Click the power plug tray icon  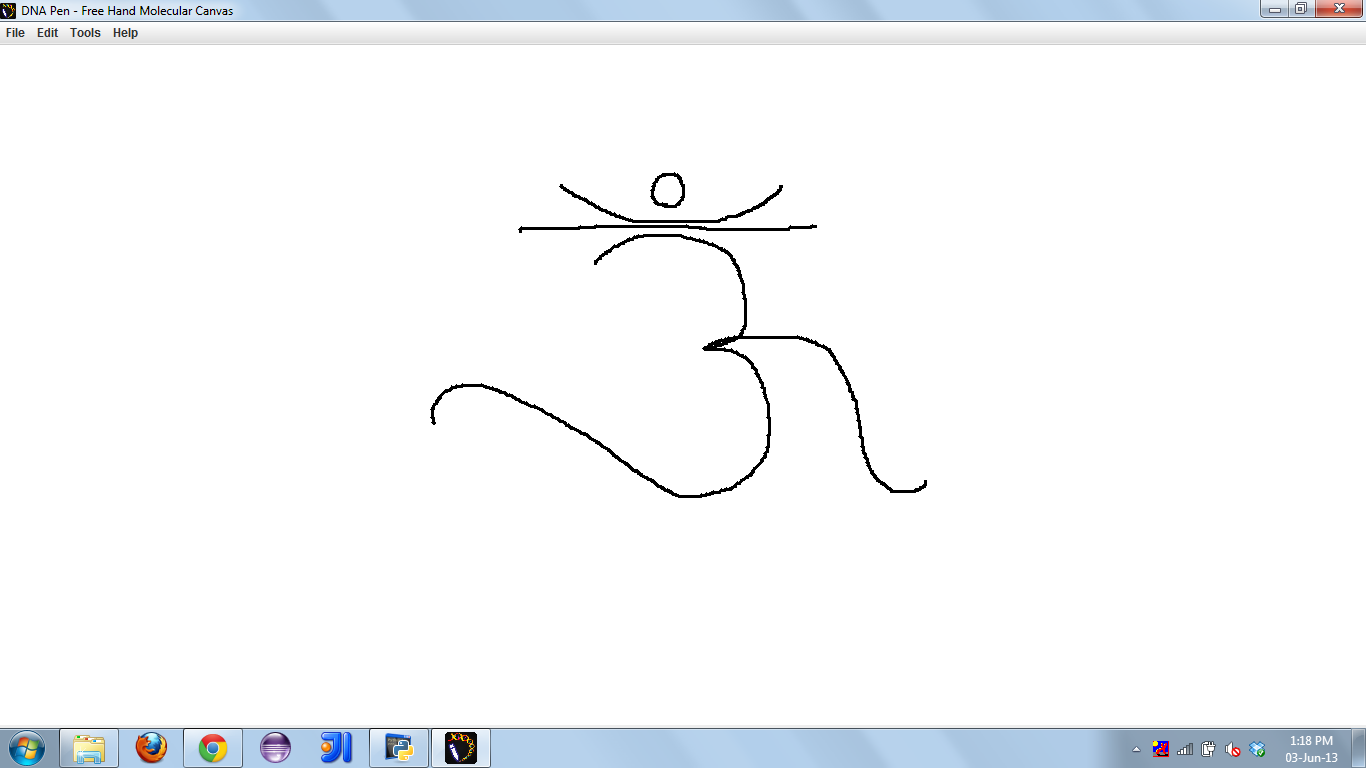click(x=1209, y=749)
